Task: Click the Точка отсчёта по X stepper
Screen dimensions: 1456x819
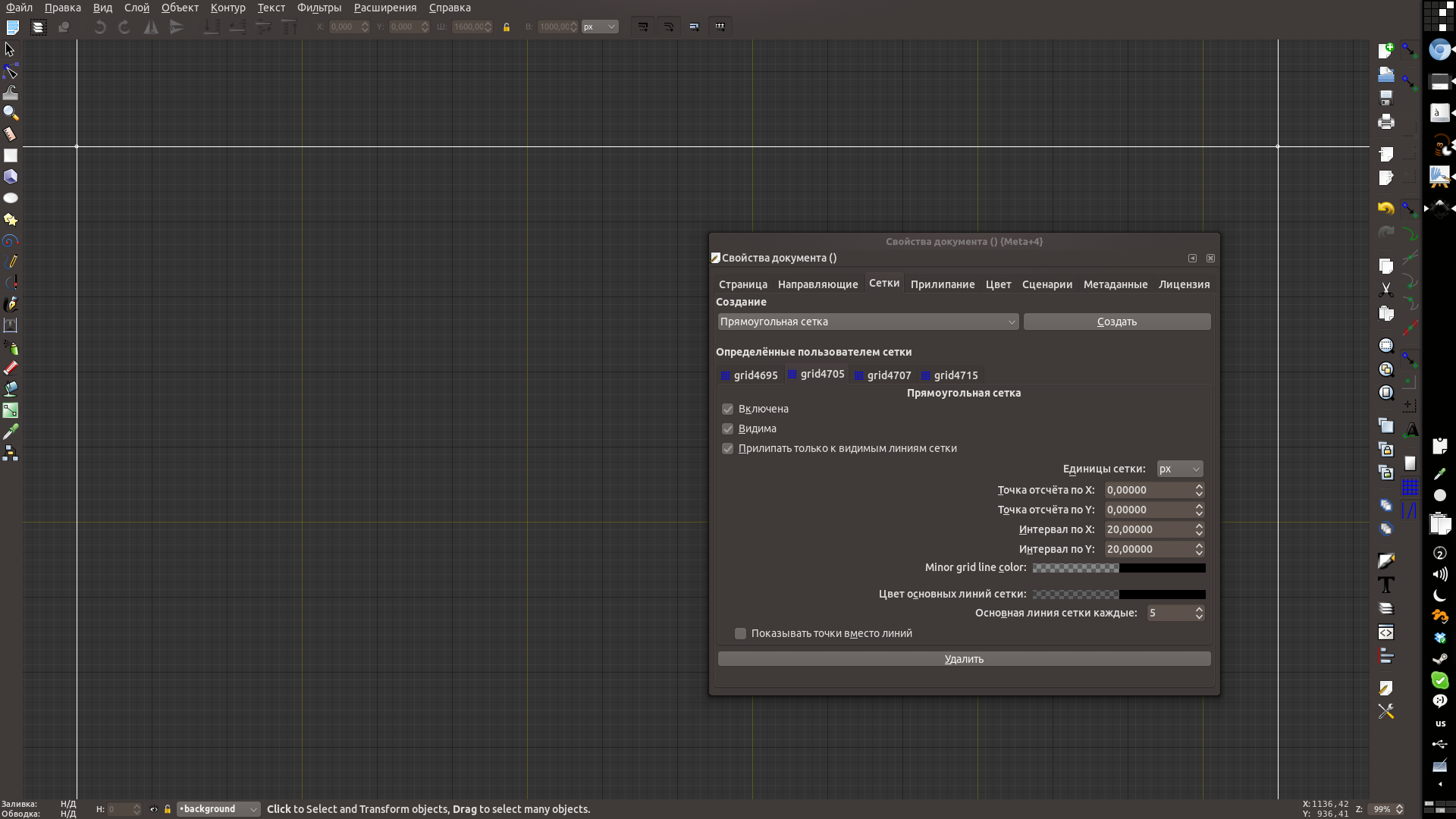Action: click(1199, 490)
